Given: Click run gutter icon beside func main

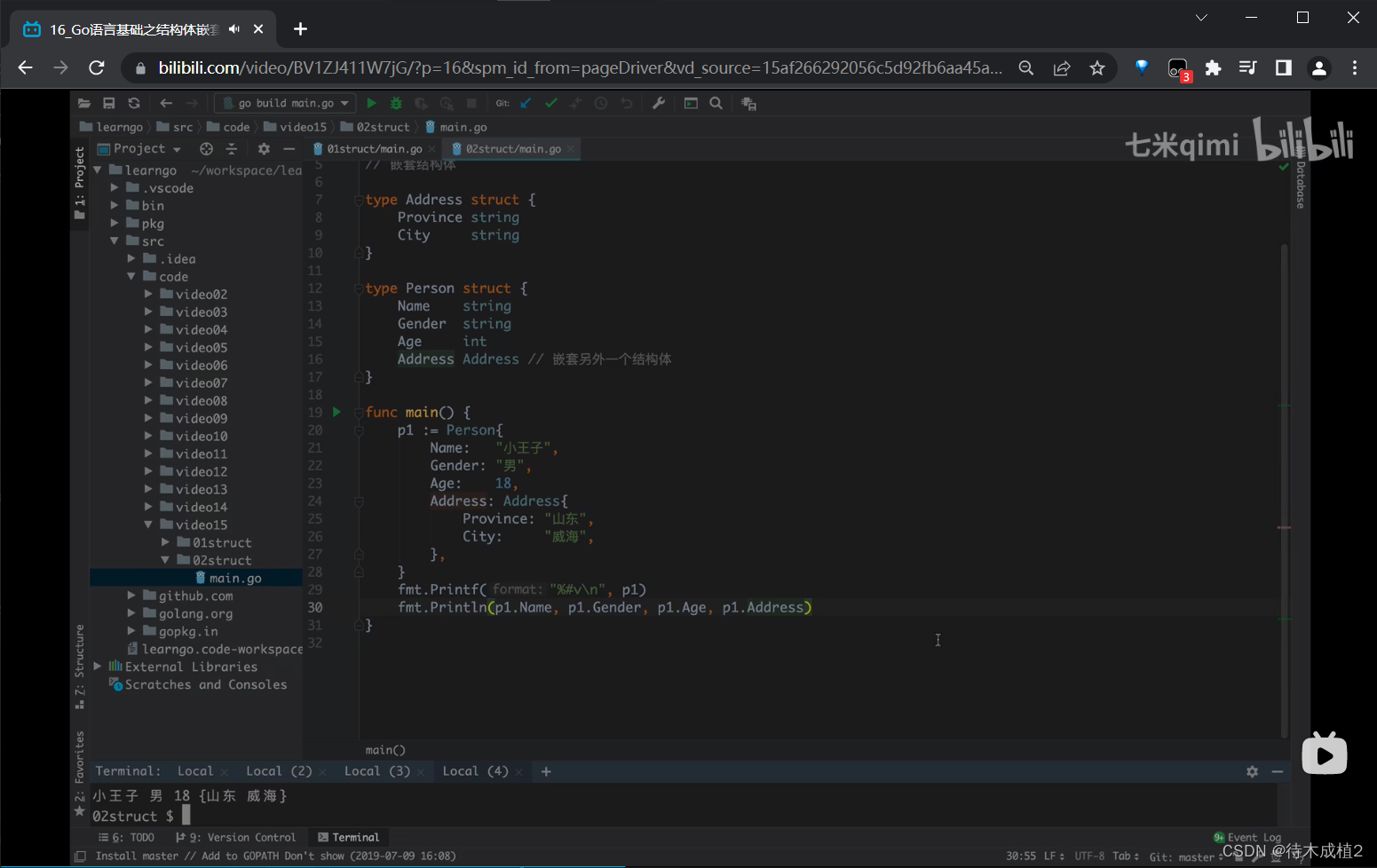Looking at the screenshot, I should click(336, 412).
